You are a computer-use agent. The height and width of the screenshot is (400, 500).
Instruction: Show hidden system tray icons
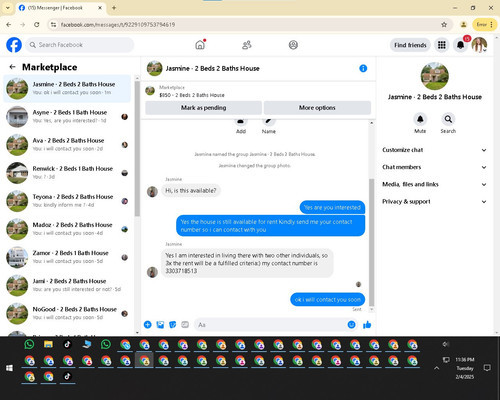point(436,368)
